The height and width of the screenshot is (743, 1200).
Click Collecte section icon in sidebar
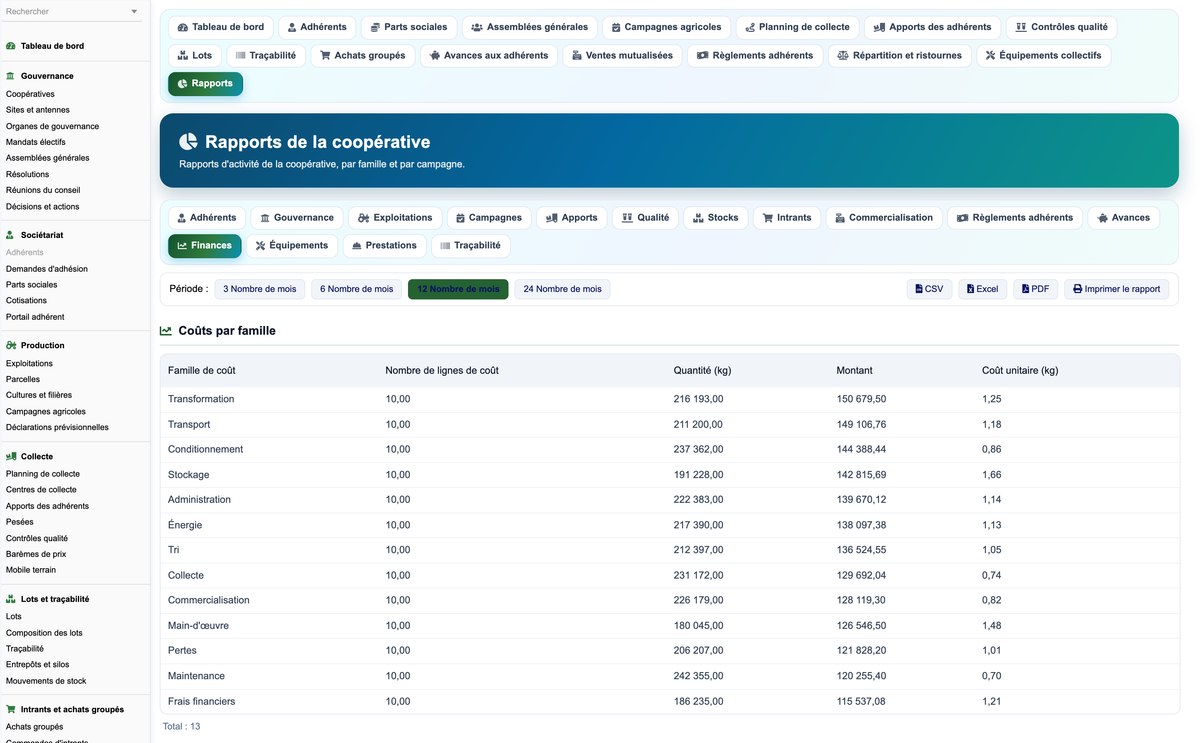(x=11, y=456)
